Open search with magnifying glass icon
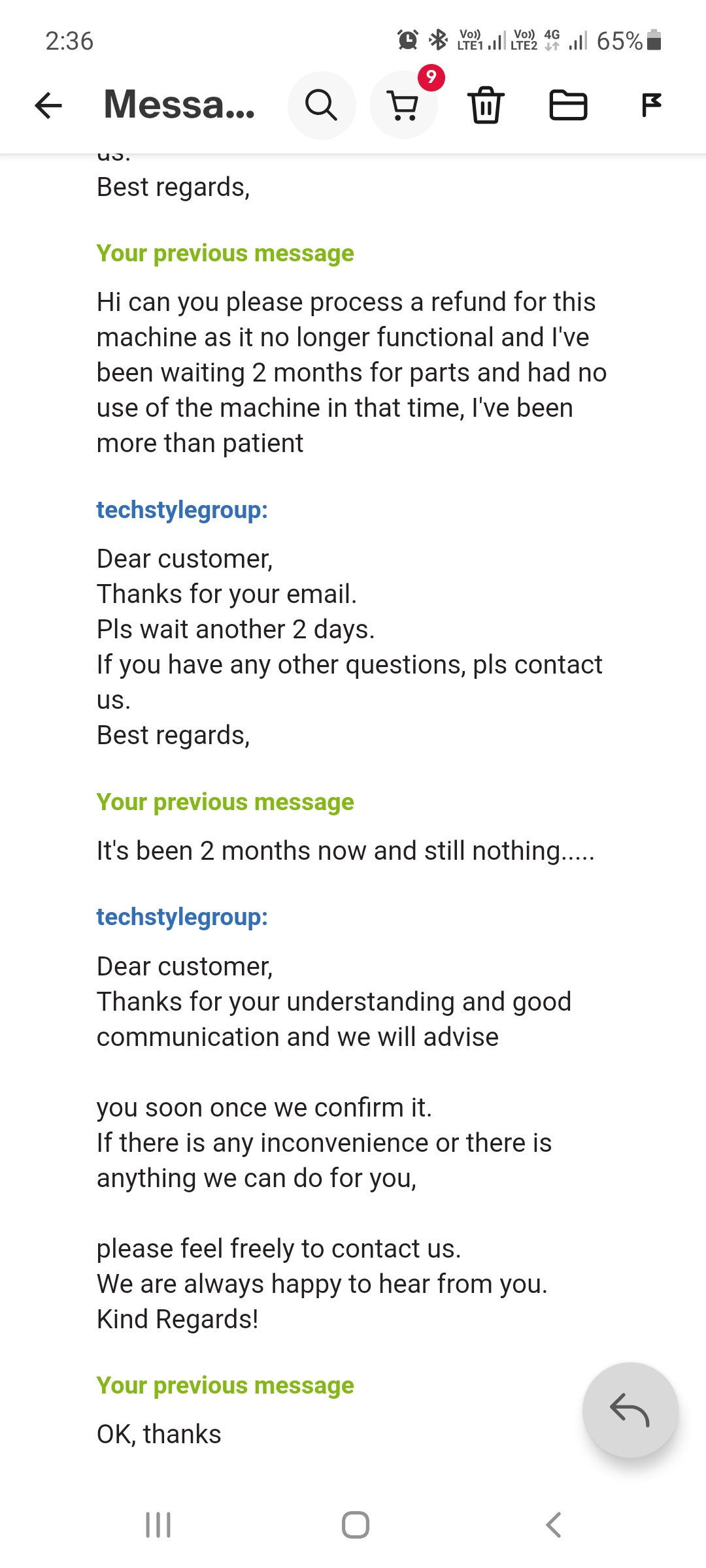Viewport: 706px width, 1568px height. (x=321, y=105)
